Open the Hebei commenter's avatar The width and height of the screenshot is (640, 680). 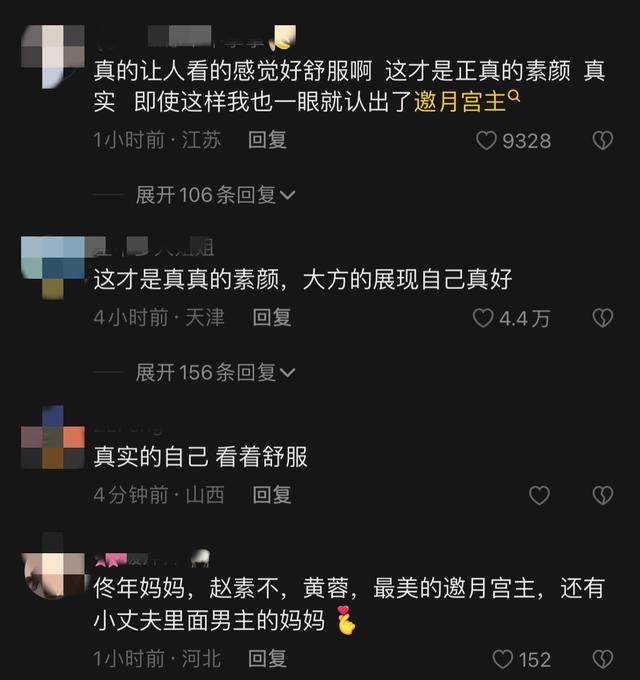[52, 566]
